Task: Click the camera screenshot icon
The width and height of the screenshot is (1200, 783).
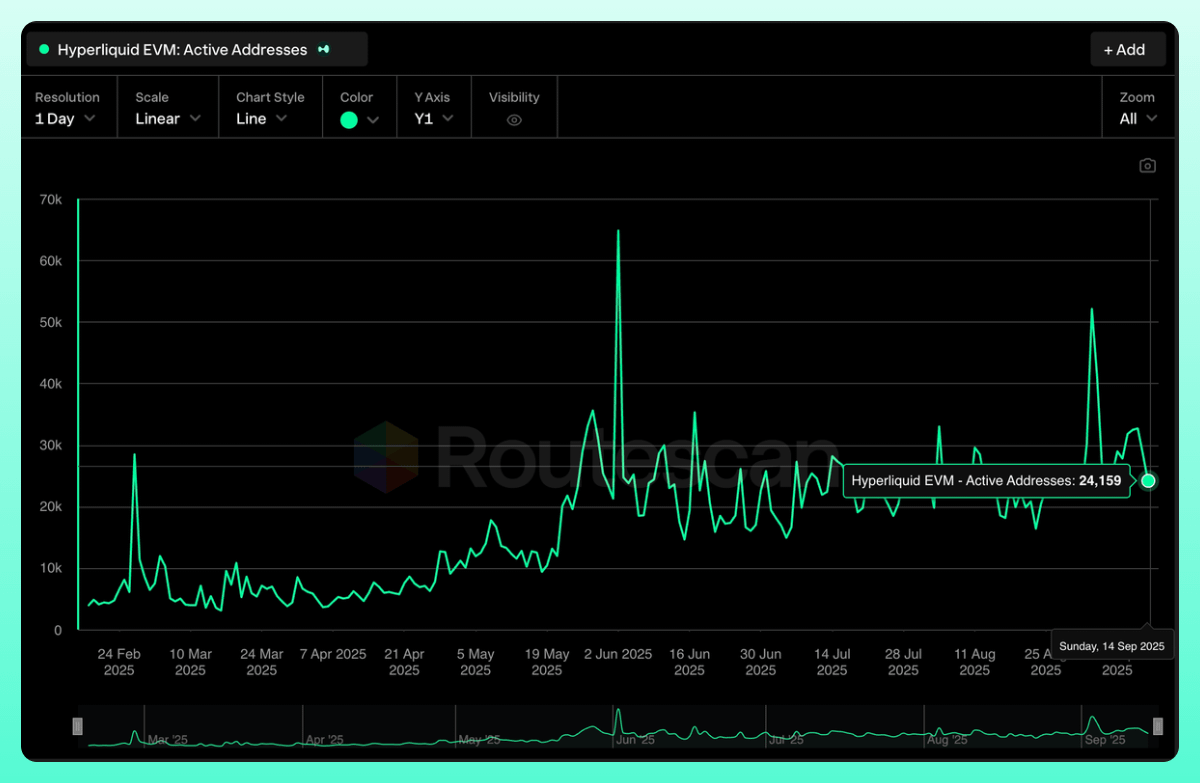Action: click(x=1147, y=166)
